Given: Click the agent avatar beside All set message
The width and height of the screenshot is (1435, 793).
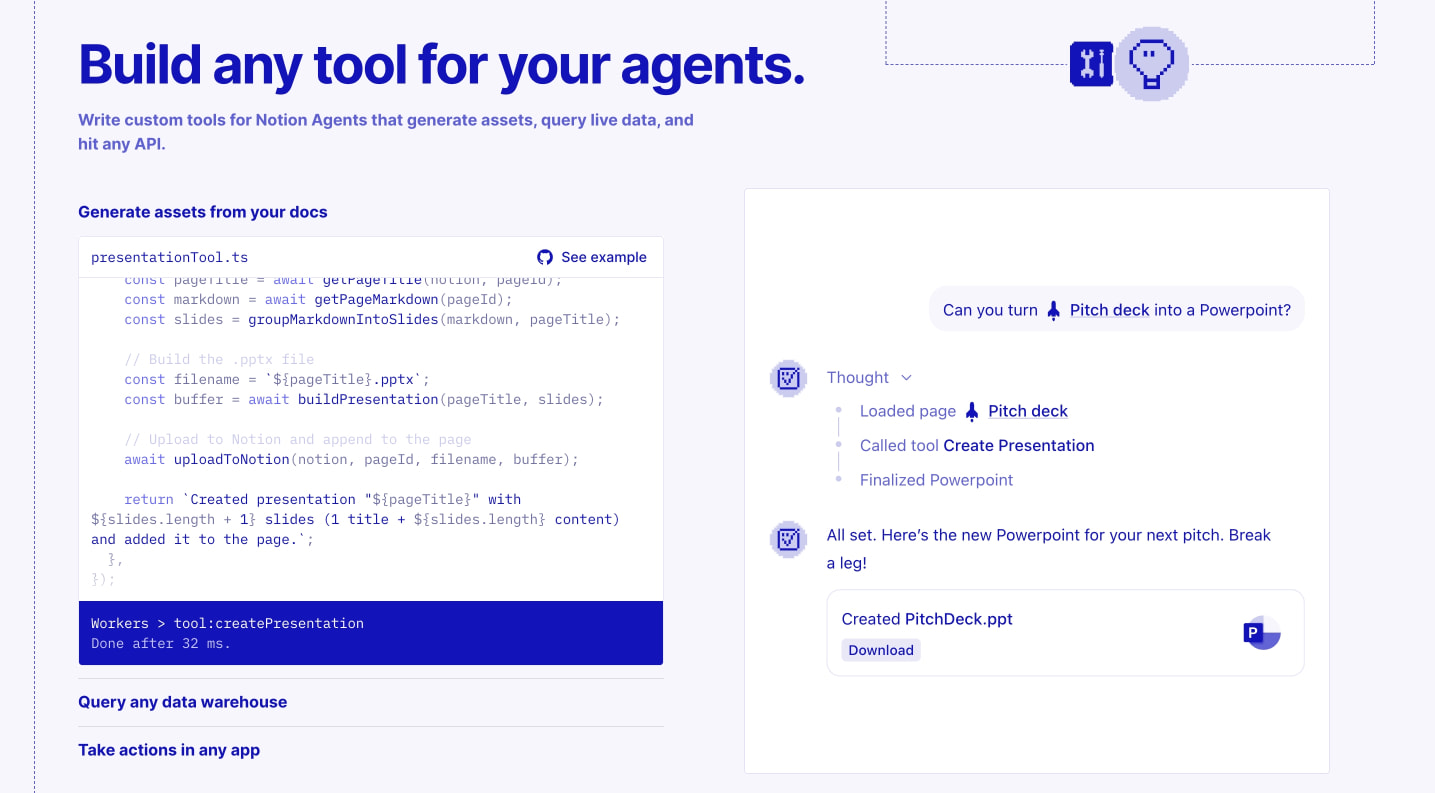Looking at the screenshot, I should [x=788, y=539].
